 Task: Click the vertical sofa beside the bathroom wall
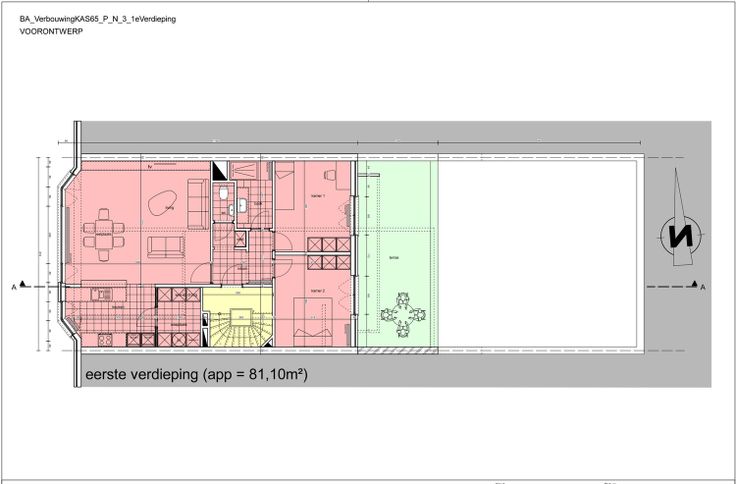(x=197, y=203)
